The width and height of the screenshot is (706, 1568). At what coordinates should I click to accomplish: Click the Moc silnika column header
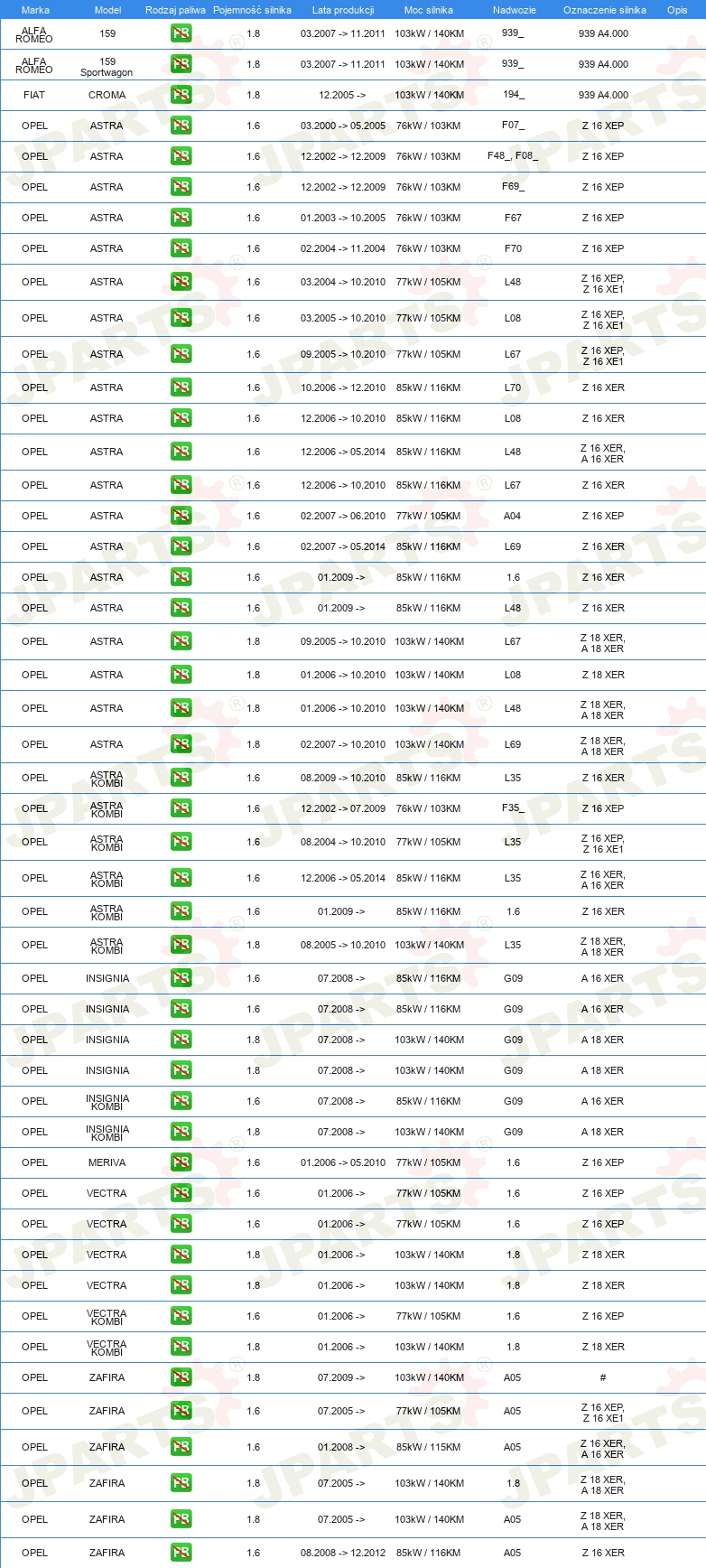point(429,10)
